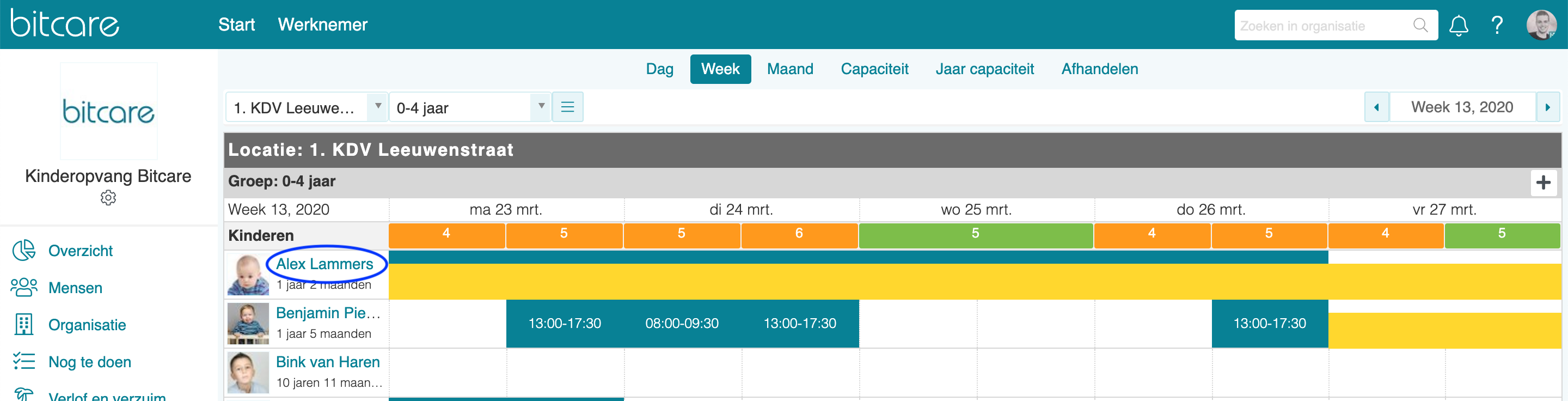Add item with the plus icon
Image resolution: width=1568 pixels, height=401 pixels.
click(x=1543, y=182)
